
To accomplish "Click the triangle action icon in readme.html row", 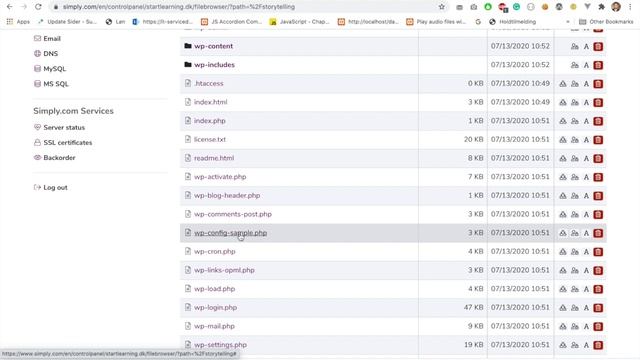I will 563,158.
